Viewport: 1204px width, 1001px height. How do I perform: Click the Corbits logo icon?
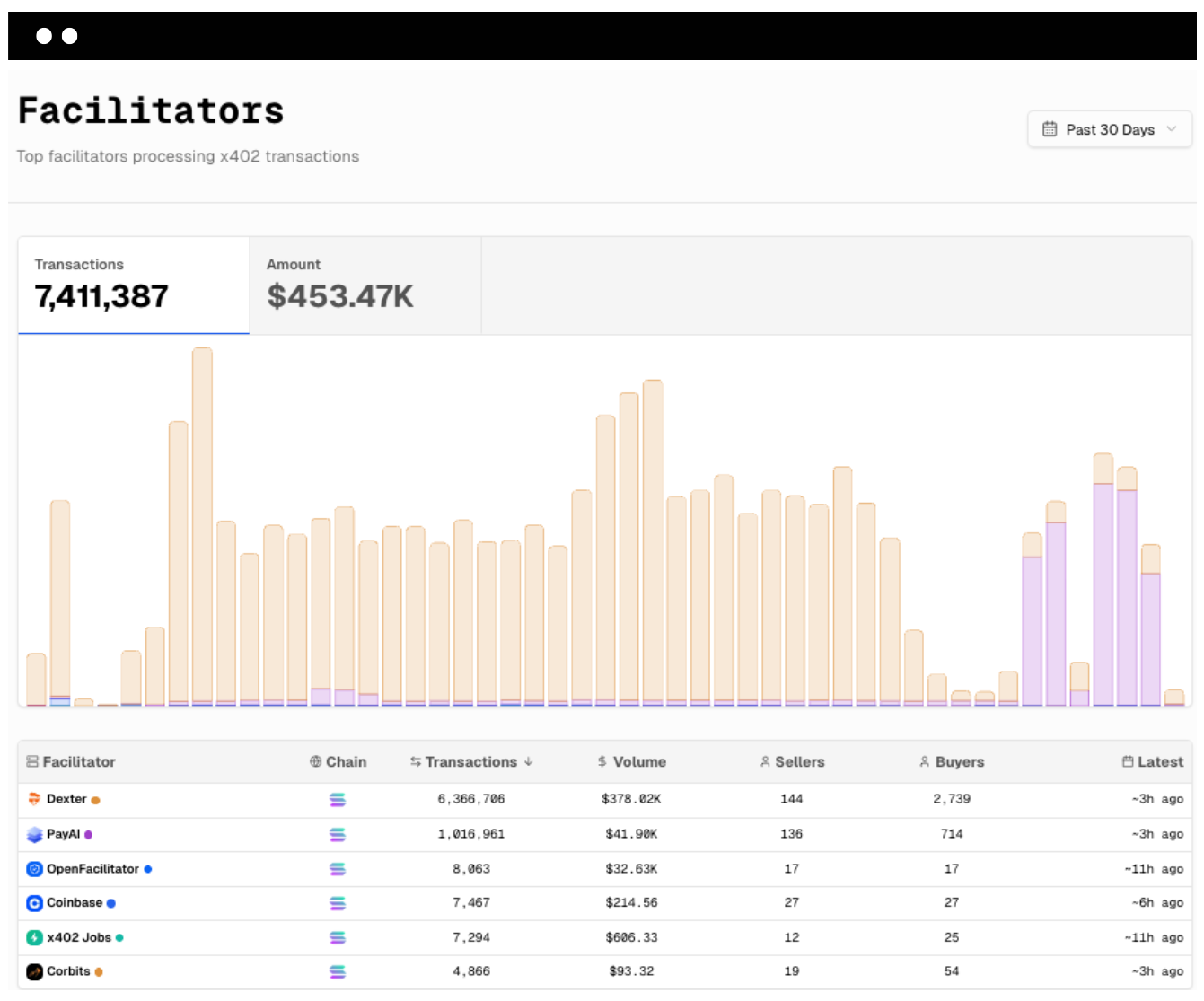click(34, 971)
